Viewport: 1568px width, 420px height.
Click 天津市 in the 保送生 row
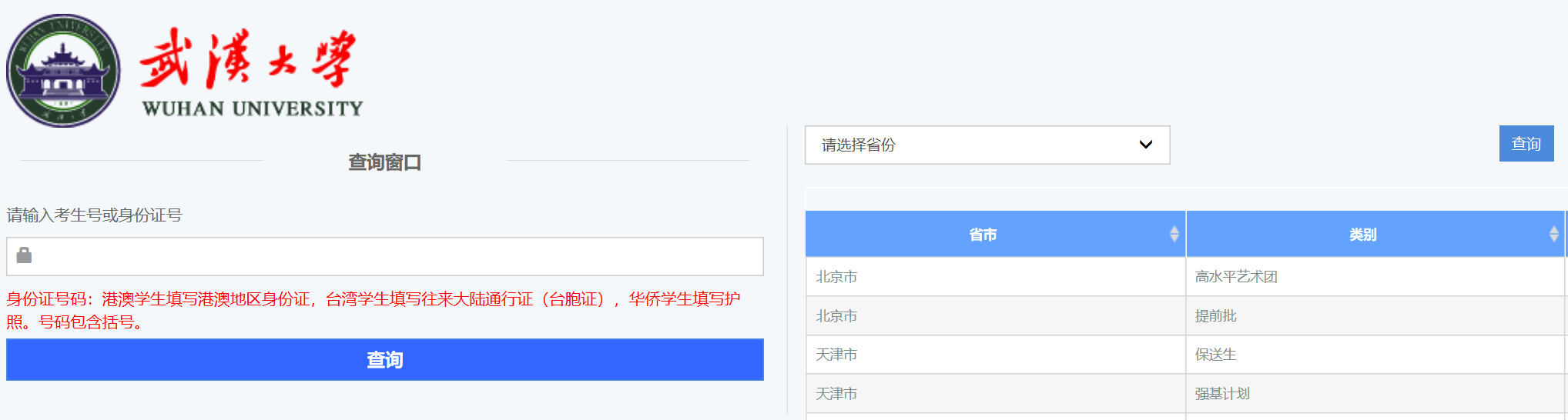click(x=836, y=355)
